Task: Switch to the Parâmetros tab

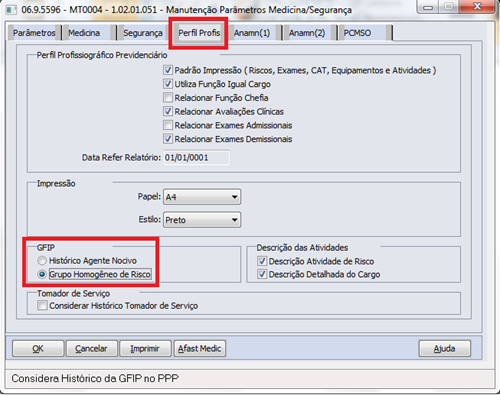Action: [34, 33]
